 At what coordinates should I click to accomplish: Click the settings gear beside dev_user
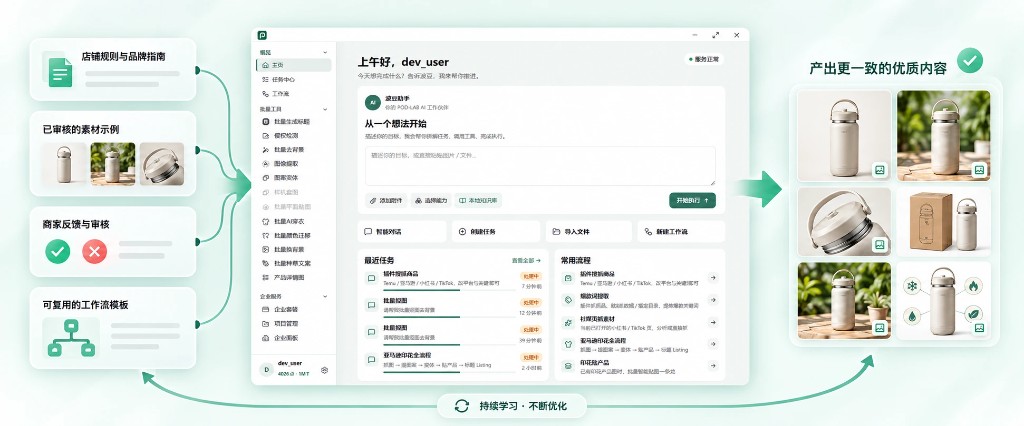click(325, 370)
